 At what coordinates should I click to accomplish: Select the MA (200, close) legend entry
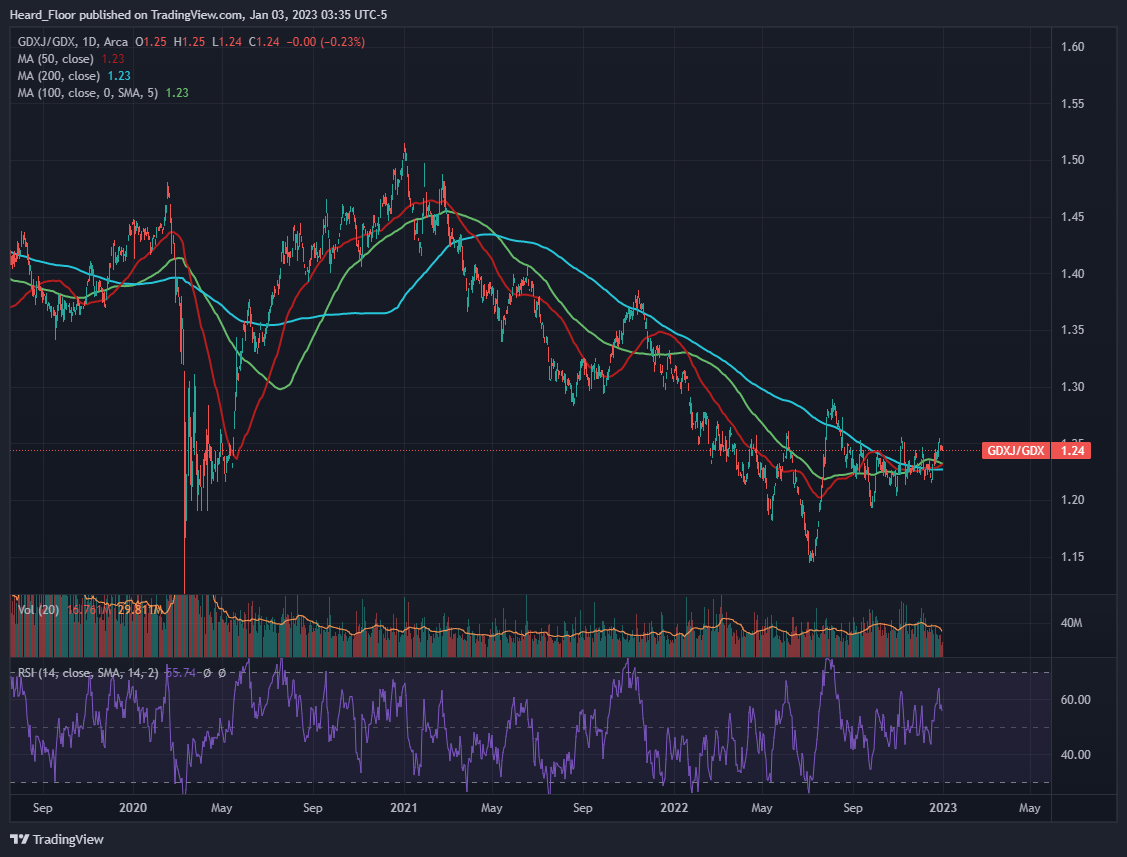(x=58, y=75)
